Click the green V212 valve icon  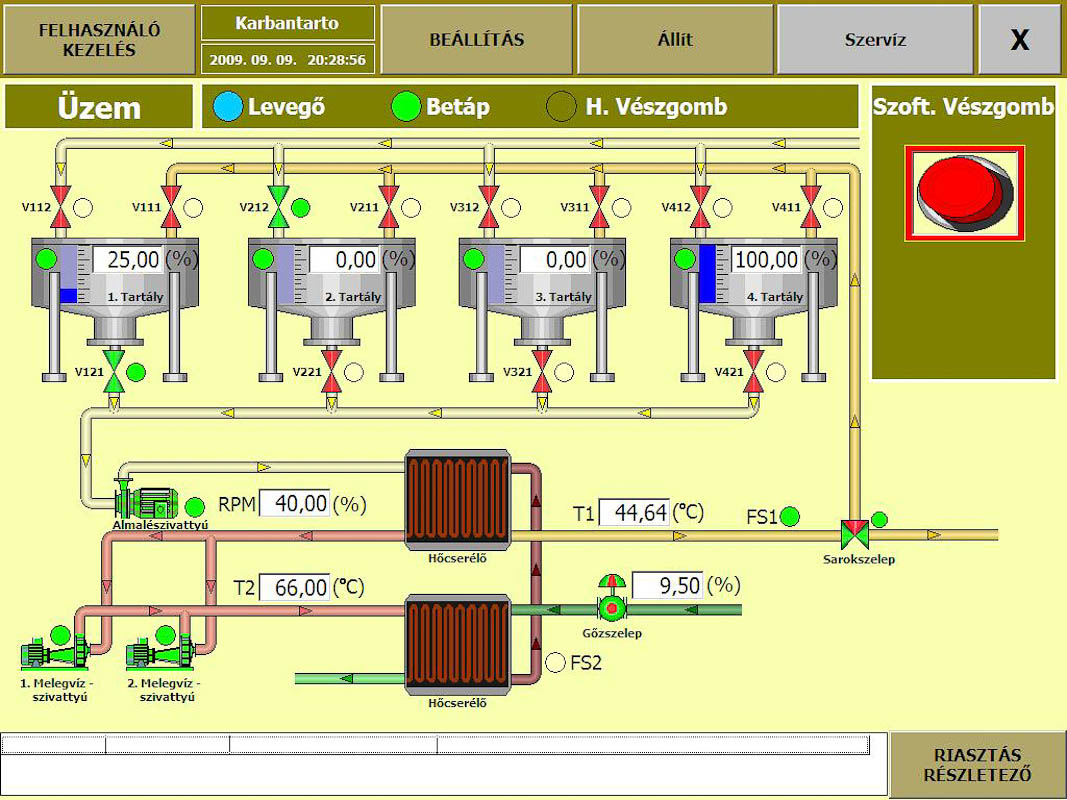click(x=278, y=208)
